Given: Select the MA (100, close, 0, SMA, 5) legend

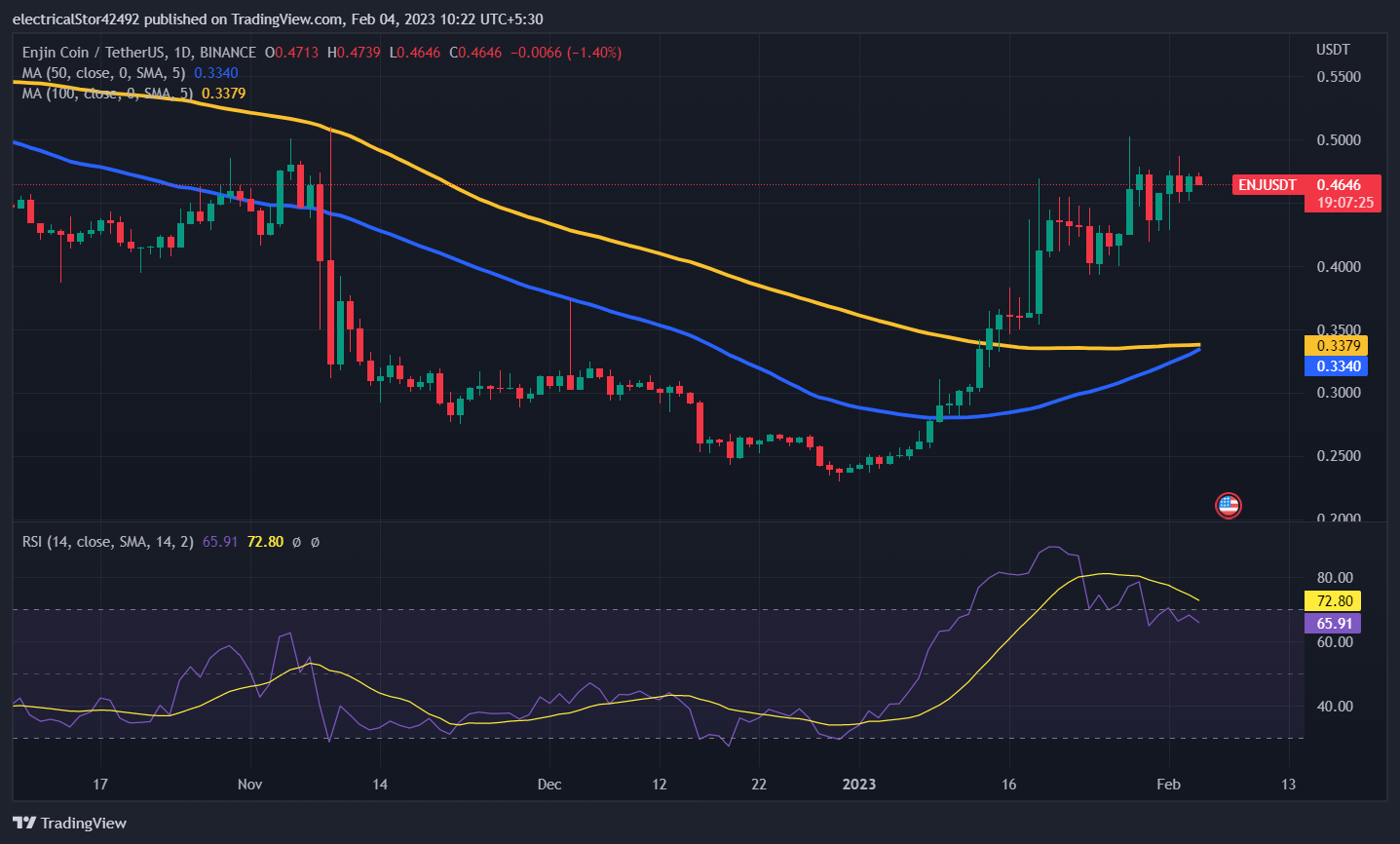Looking at the screenshot, I should coord(107,94).
